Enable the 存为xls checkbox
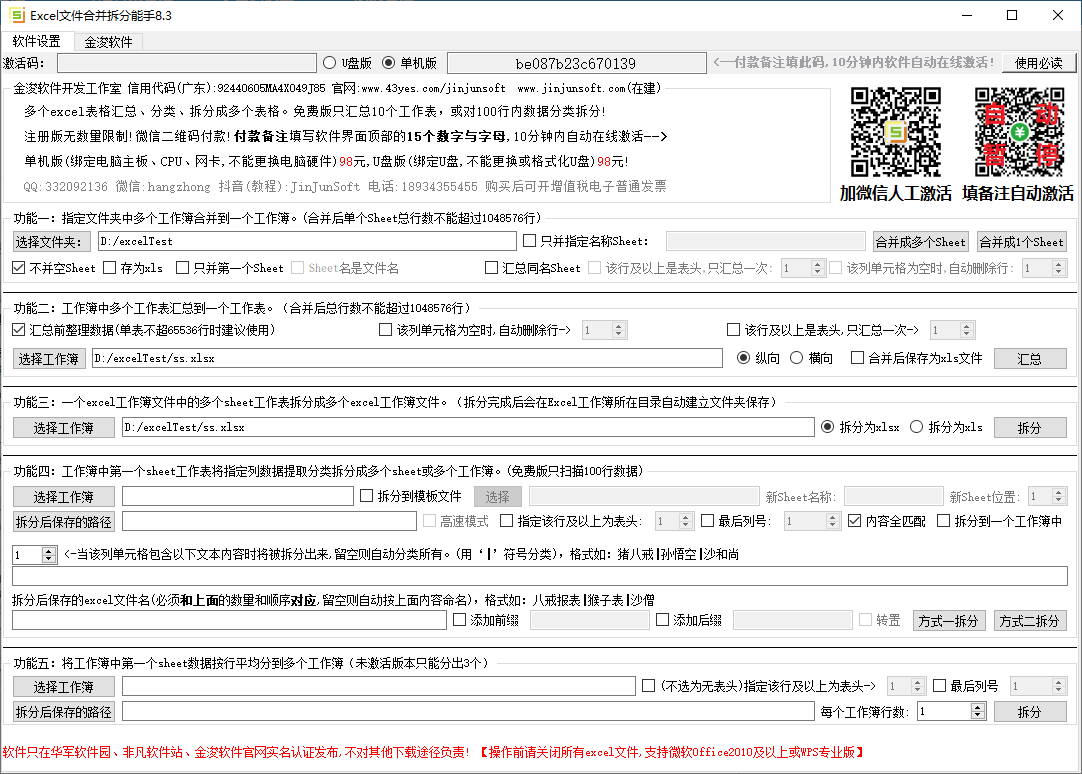This screenshot has height=774, width=1082. tap(109, 268)
